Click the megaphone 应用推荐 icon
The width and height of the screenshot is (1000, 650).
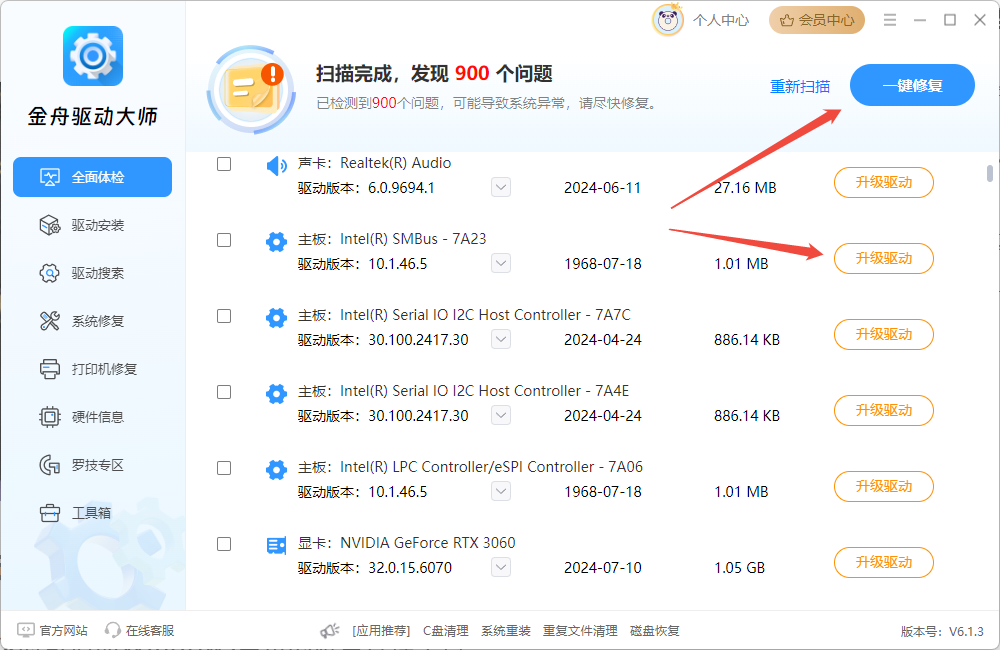[330, 631]
